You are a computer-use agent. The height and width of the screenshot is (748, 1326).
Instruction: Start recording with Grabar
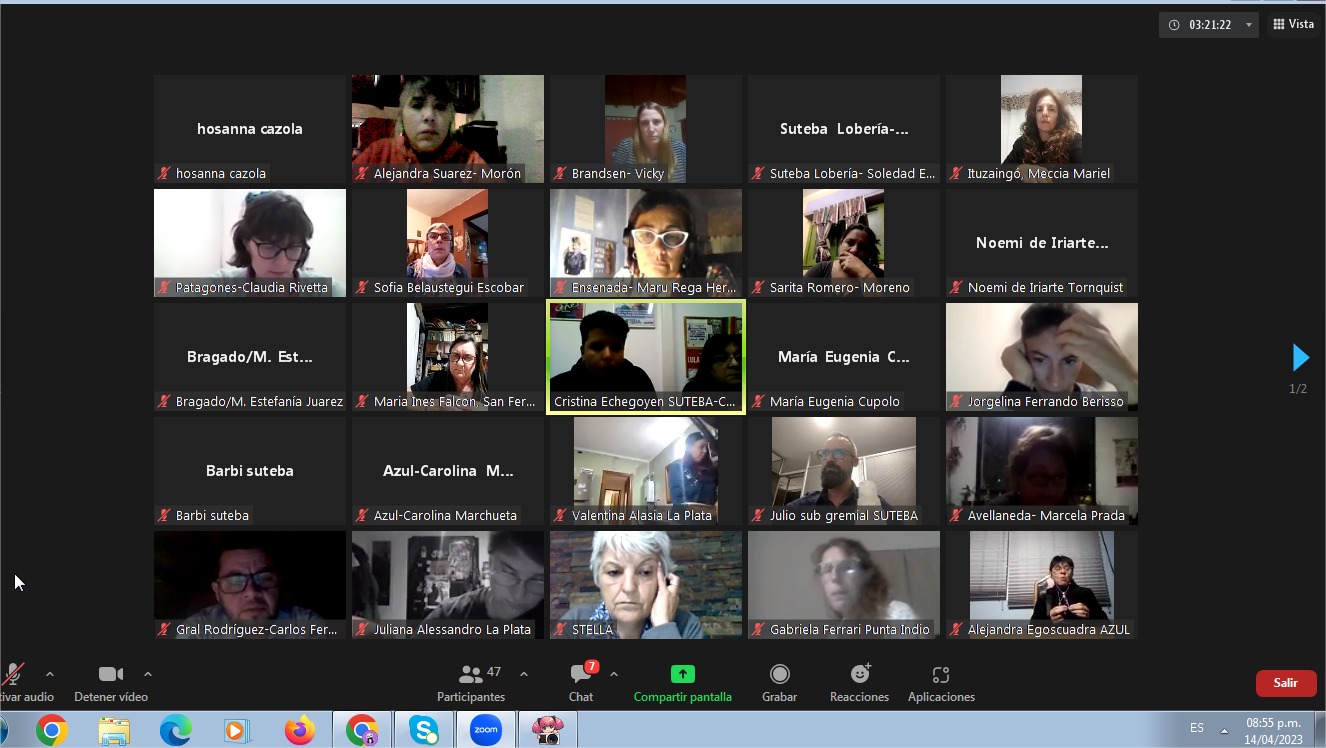(779, 683)
